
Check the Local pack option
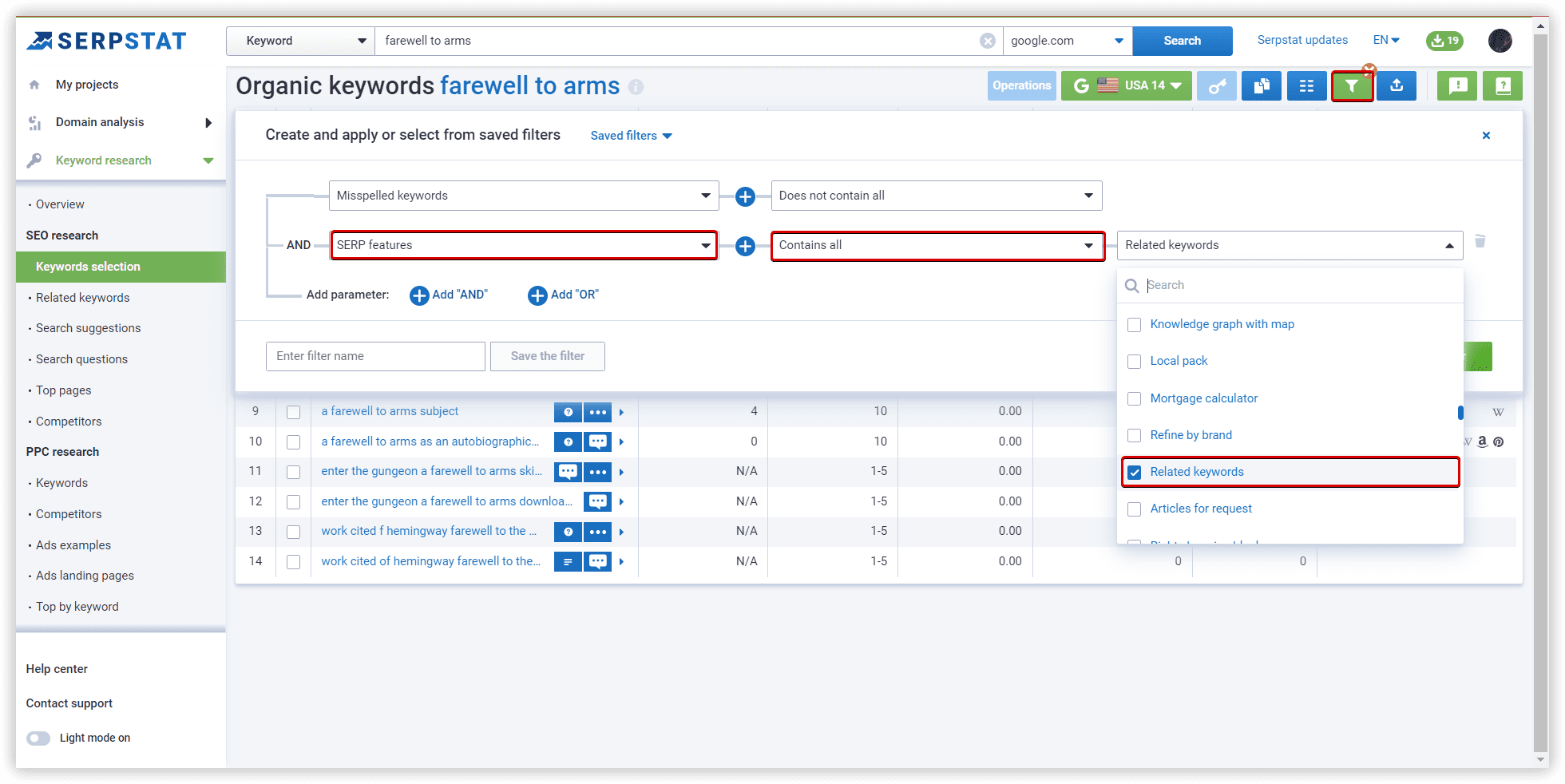1134,362
